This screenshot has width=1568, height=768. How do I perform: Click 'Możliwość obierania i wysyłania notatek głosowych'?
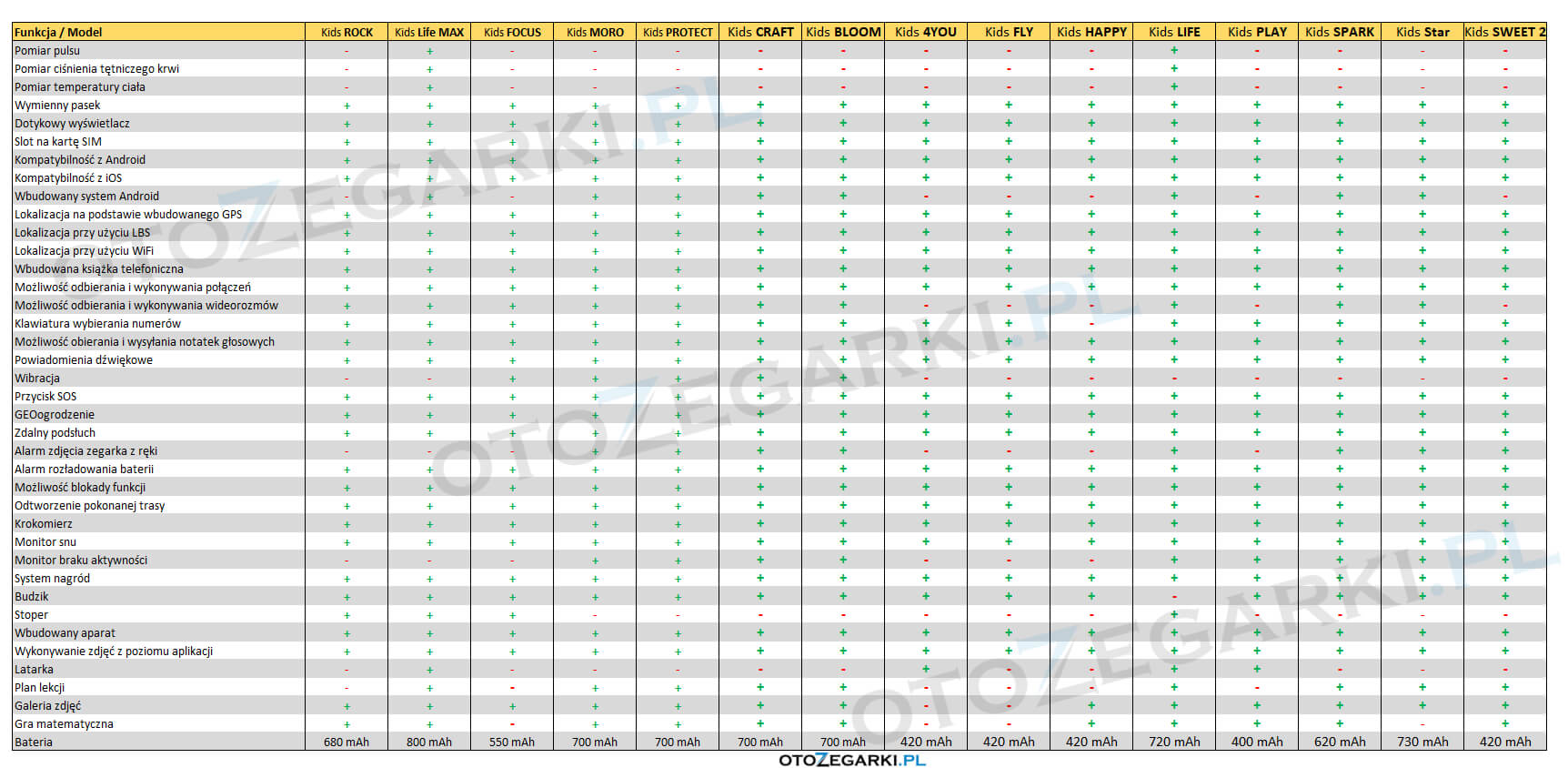pyautogui.click(x=145, y=342)
